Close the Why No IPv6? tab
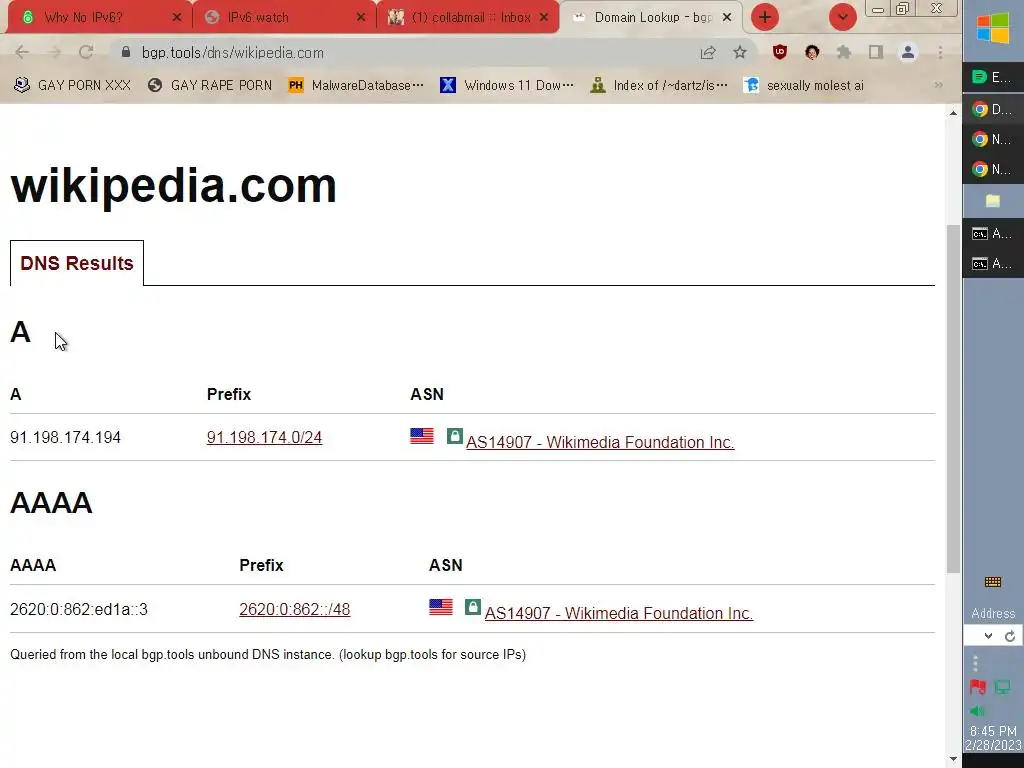Screen dimensions: 1024x768 [176, 18]
